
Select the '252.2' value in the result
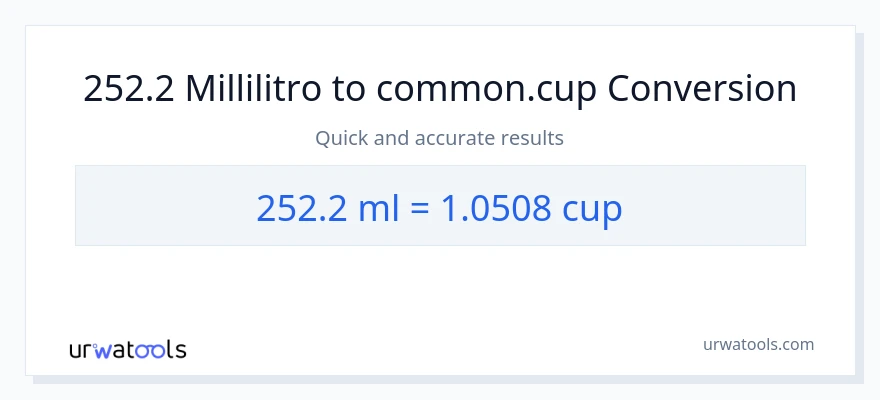pyautogui.click(x=301, y=207)
